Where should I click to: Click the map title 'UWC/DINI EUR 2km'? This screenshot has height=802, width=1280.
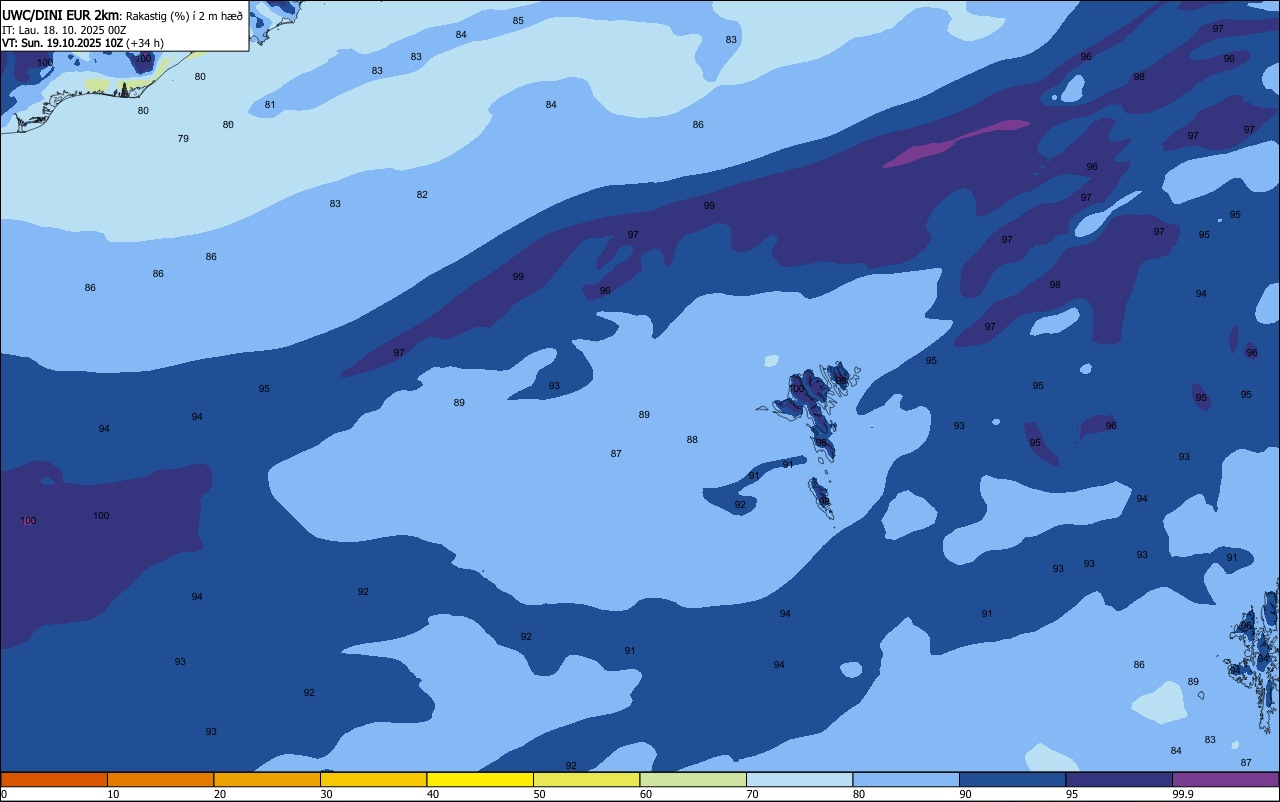tap(61, 15)
